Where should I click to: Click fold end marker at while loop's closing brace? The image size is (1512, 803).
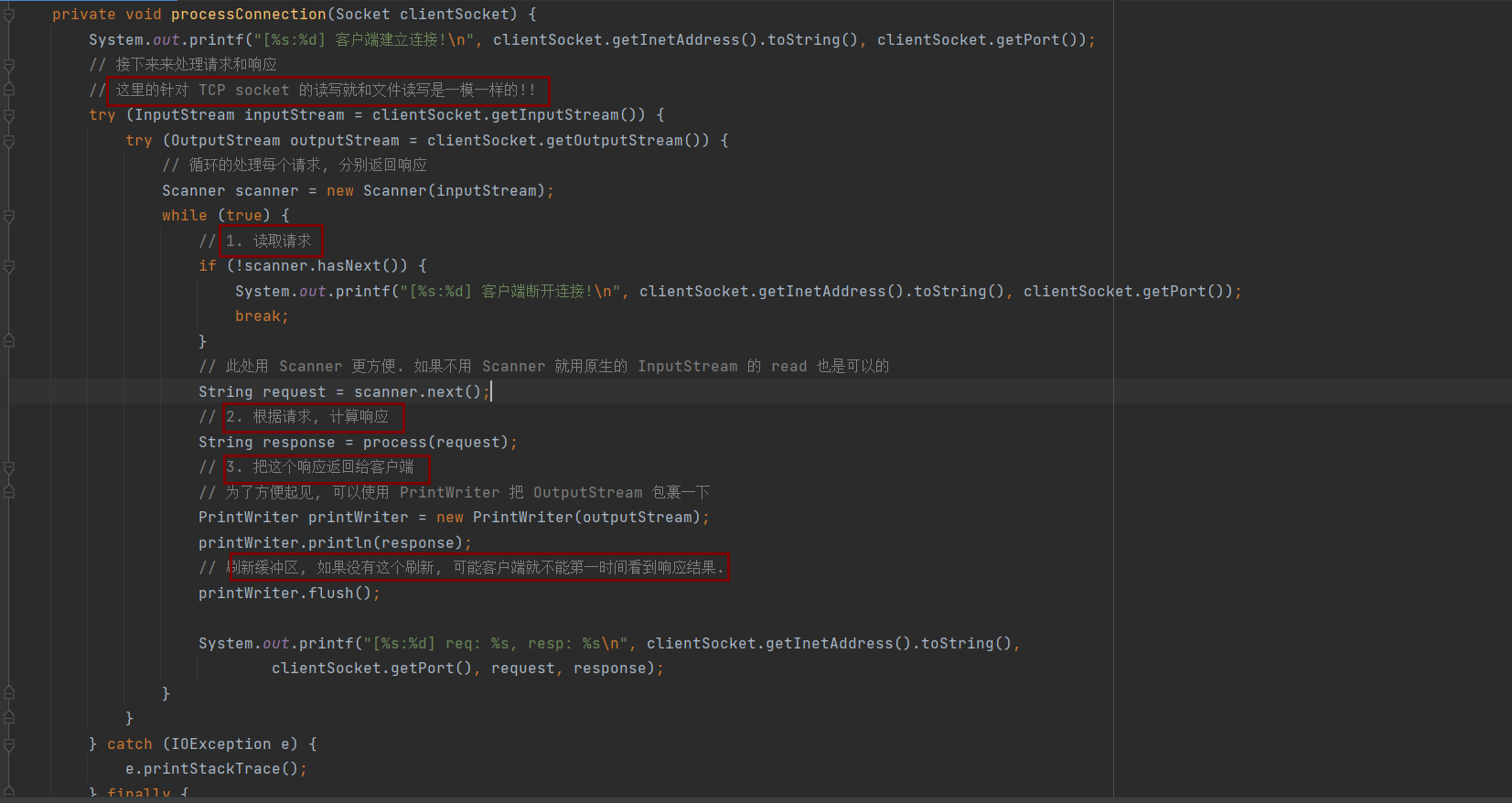(9, 693)
